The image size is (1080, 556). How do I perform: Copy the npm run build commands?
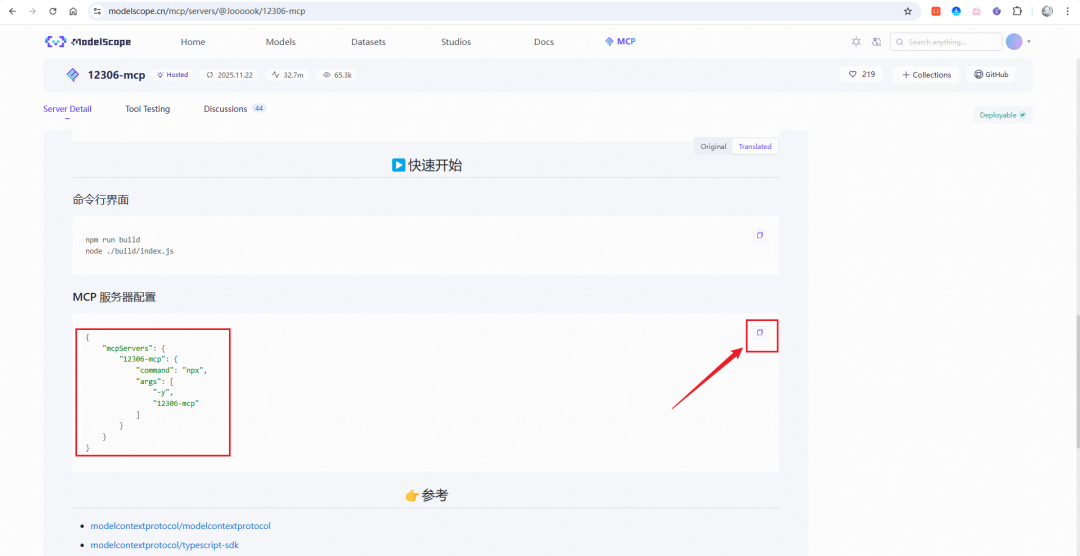pos(760,235)
